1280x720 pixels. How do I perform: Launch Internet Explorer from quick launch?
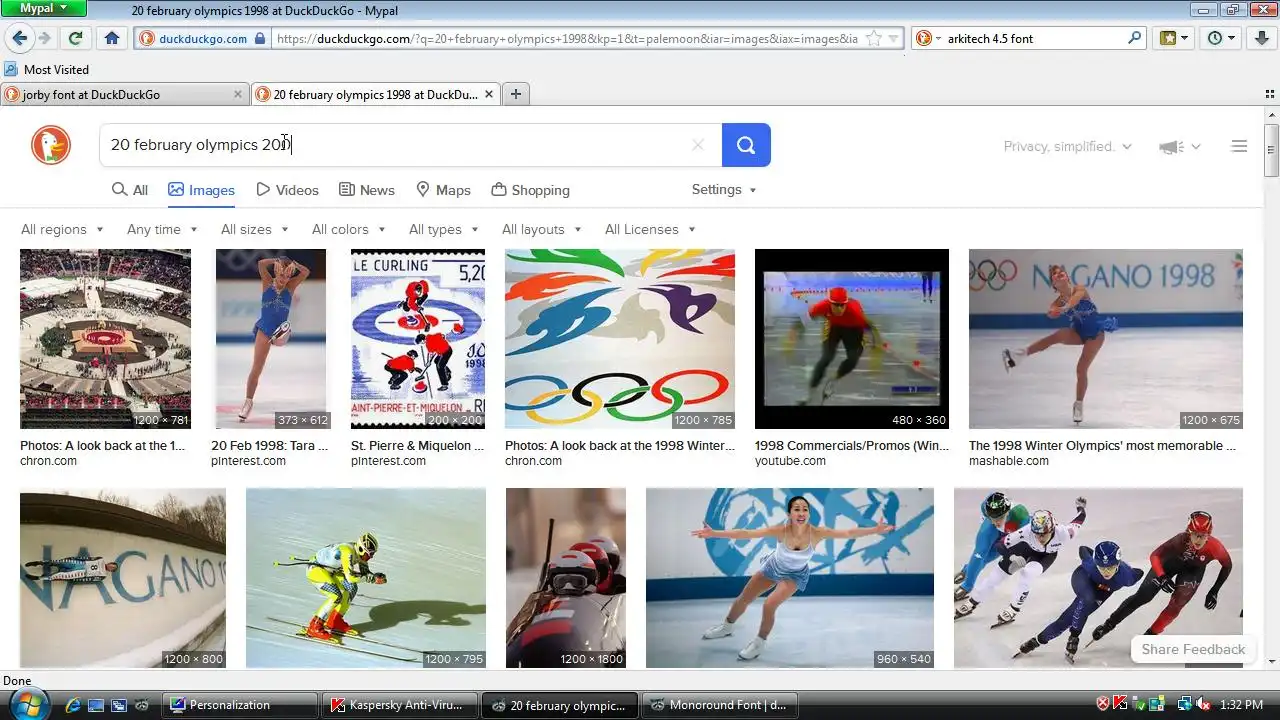point(72,705)
